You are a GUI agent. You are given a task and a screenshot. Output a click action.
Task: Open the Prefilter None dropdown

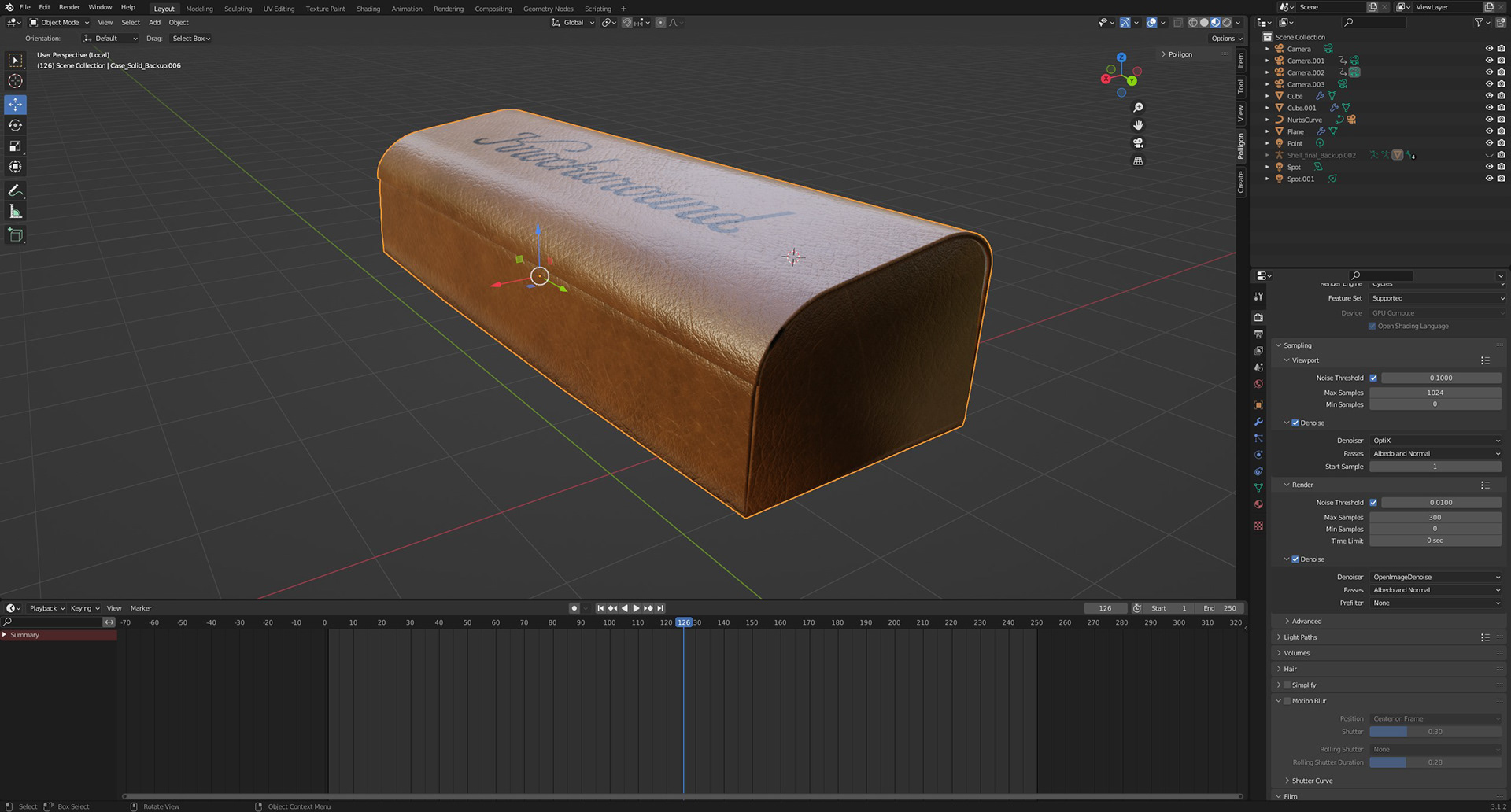click(x=1435, y=603)
